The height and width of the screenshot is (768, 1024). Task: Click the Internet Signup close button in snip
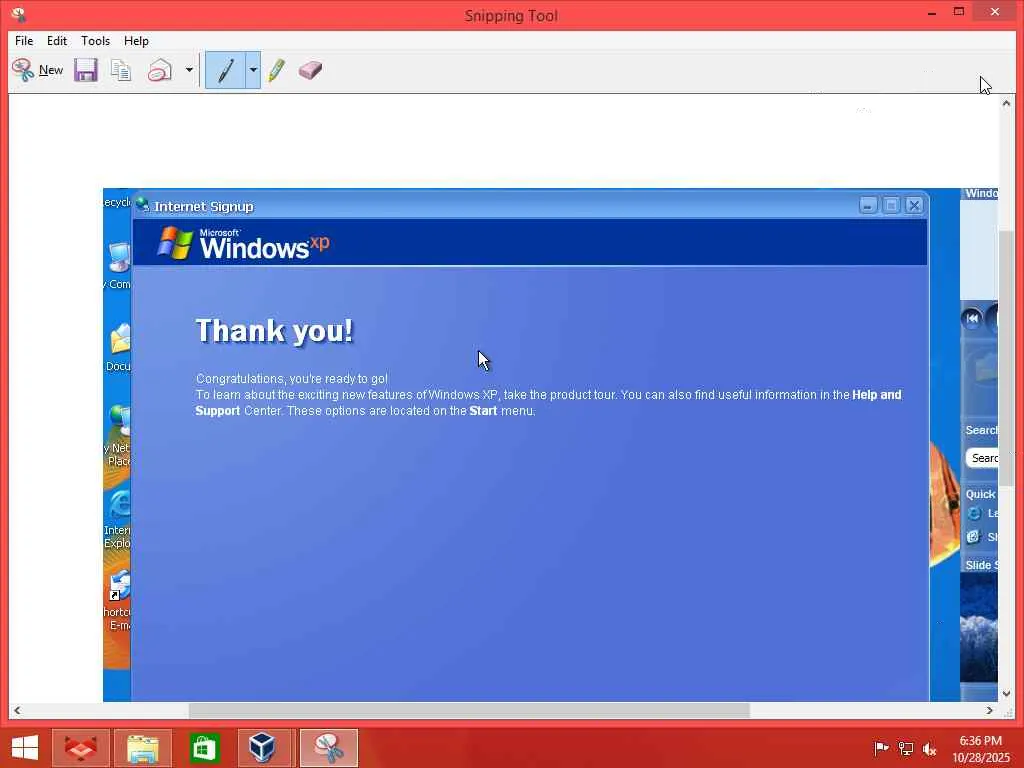pyautogui.click(x=914, y=206)
